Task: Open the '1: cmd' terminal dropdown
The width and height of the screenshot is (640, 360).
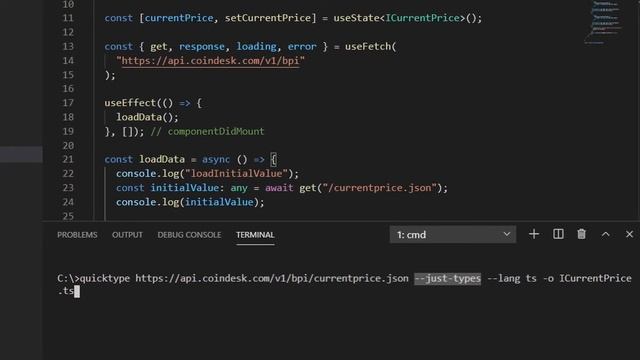Action: coord(452,235)
